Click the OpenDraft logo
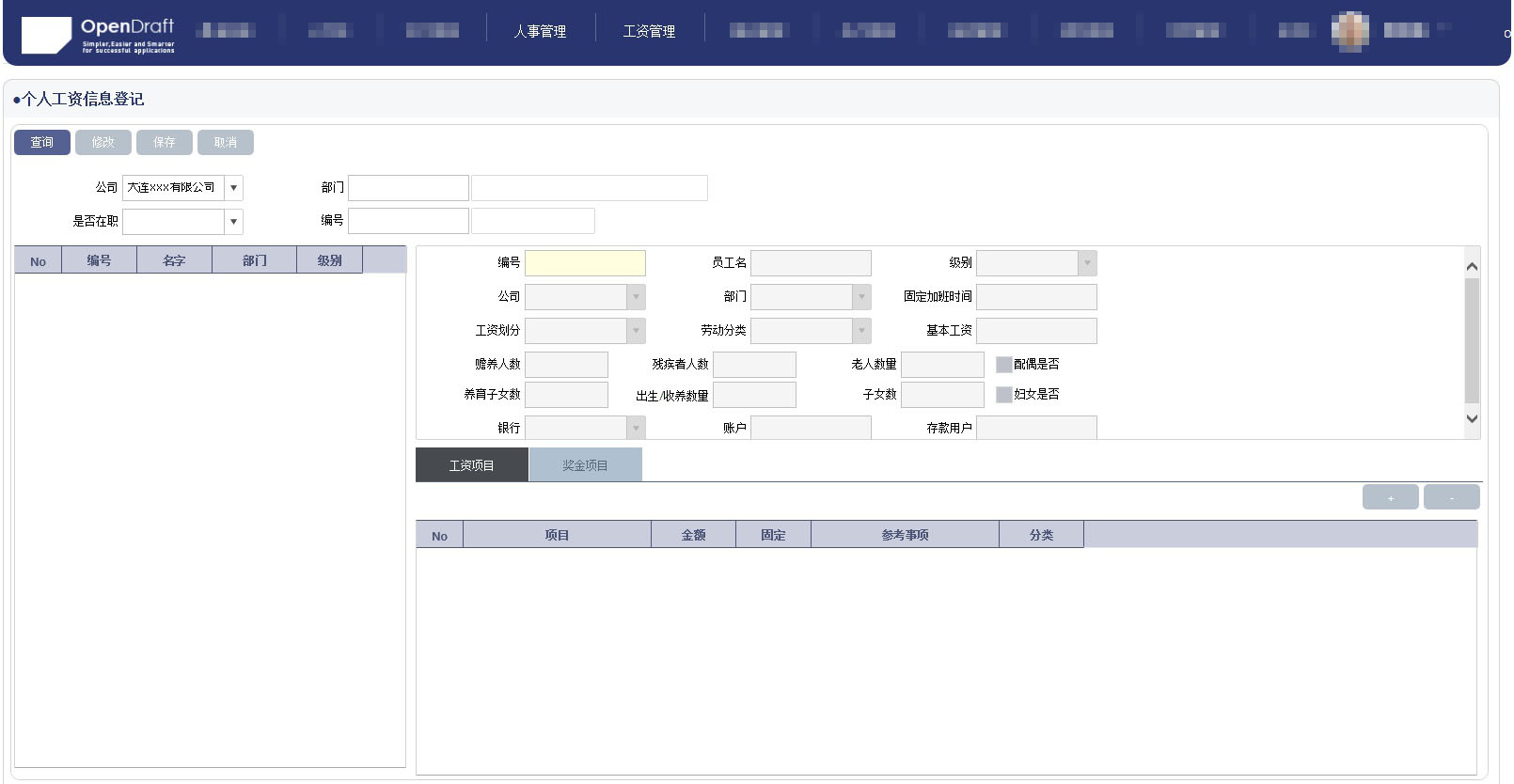The image size is (1514, 784). click(99, 35)
